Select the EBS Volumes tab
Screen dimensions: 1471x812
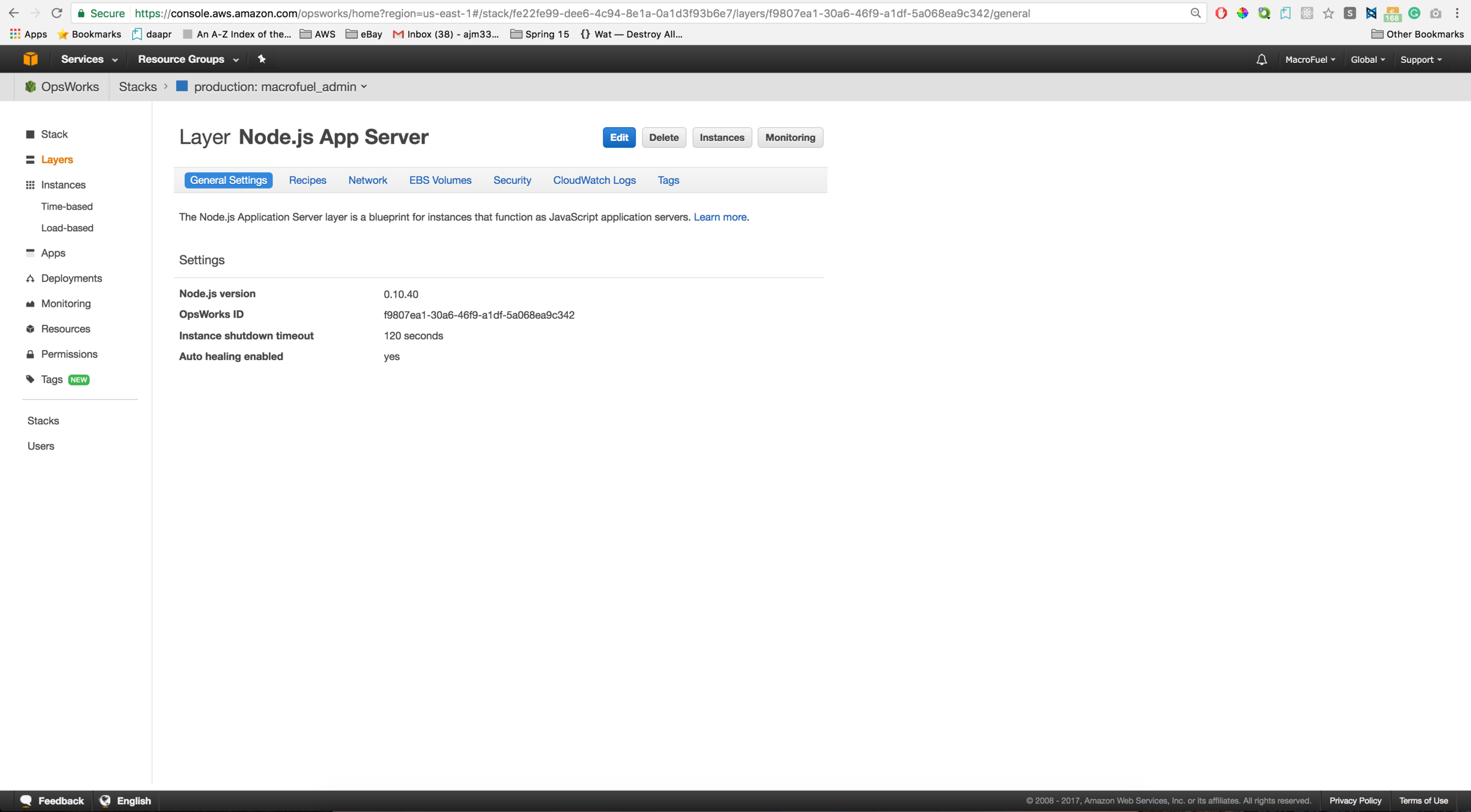click(x=440, y=180)
